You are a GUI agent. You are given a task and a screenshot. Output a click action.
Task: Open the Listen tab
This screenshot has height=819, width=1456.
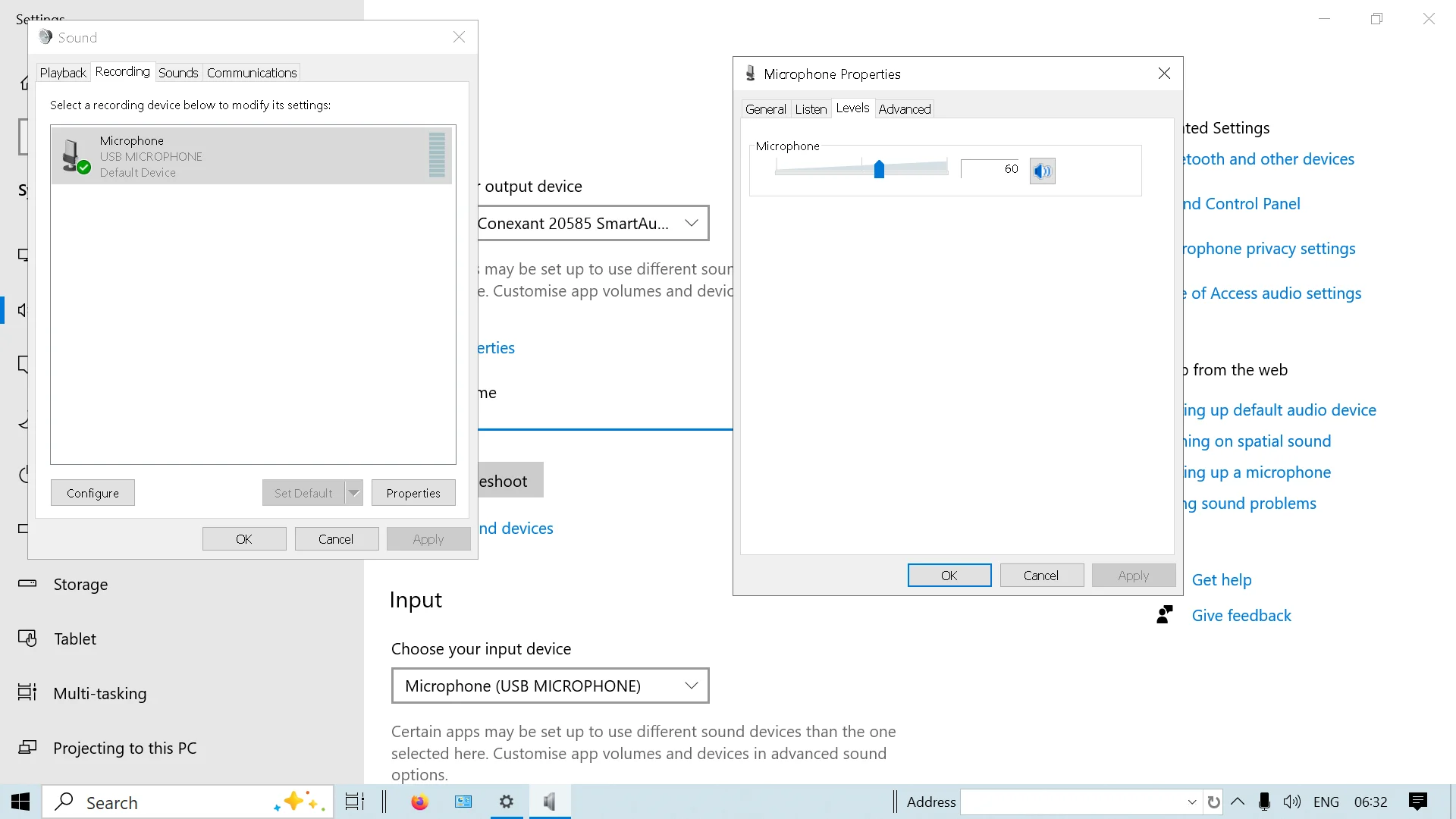coord(811,109)
